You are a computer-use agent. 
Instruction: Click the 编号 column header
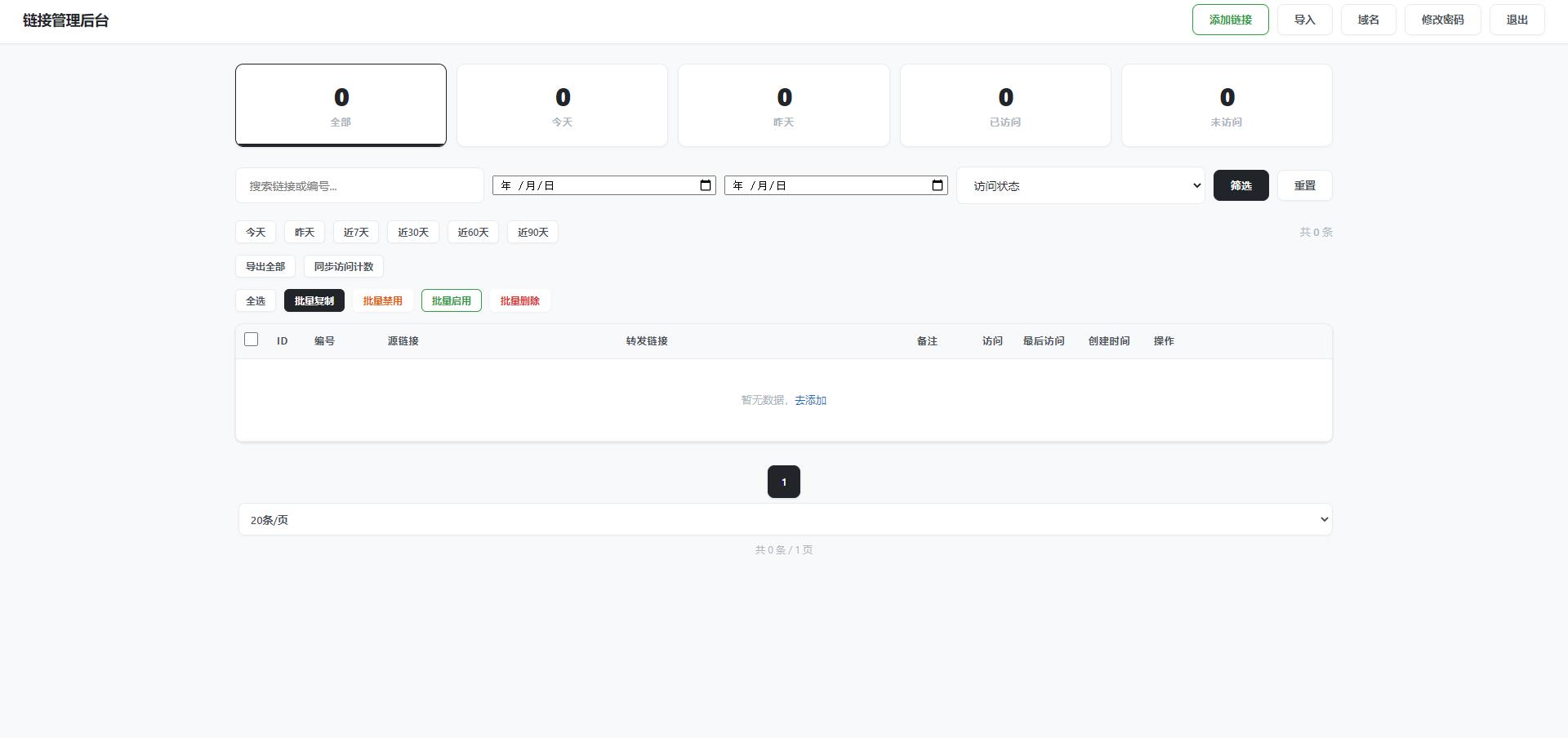324,341
